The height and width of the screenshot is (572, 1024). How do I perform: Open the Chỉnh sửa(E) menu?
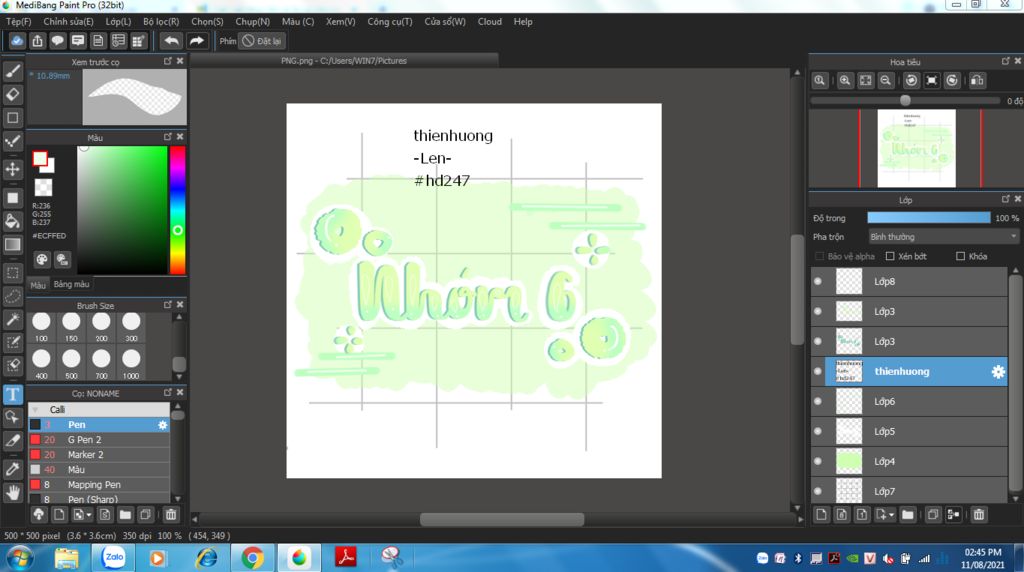click(x=69, y=22)
